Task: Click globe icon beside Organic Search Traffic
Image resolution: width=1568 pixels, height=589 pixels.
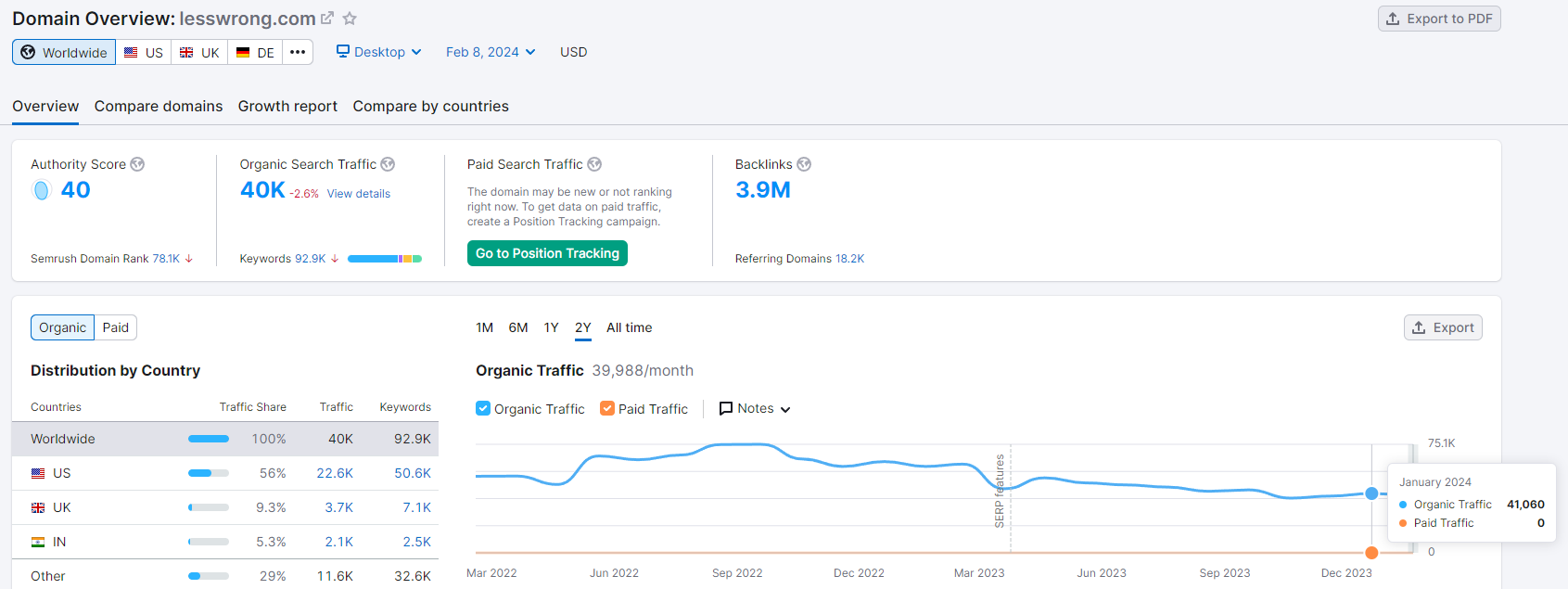Action: 388,164
